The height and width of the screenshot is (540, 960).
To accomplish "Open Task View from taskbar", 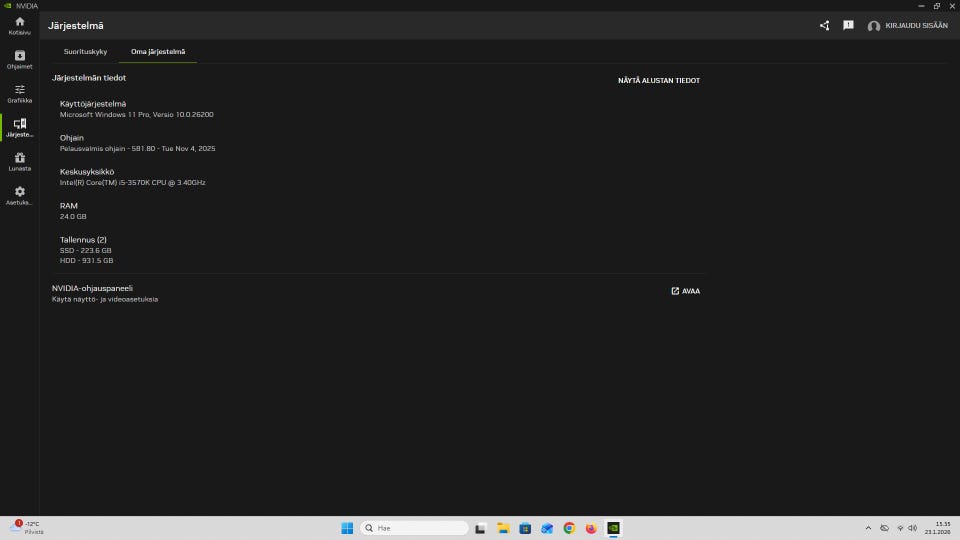I will click(x=481, y=528).
